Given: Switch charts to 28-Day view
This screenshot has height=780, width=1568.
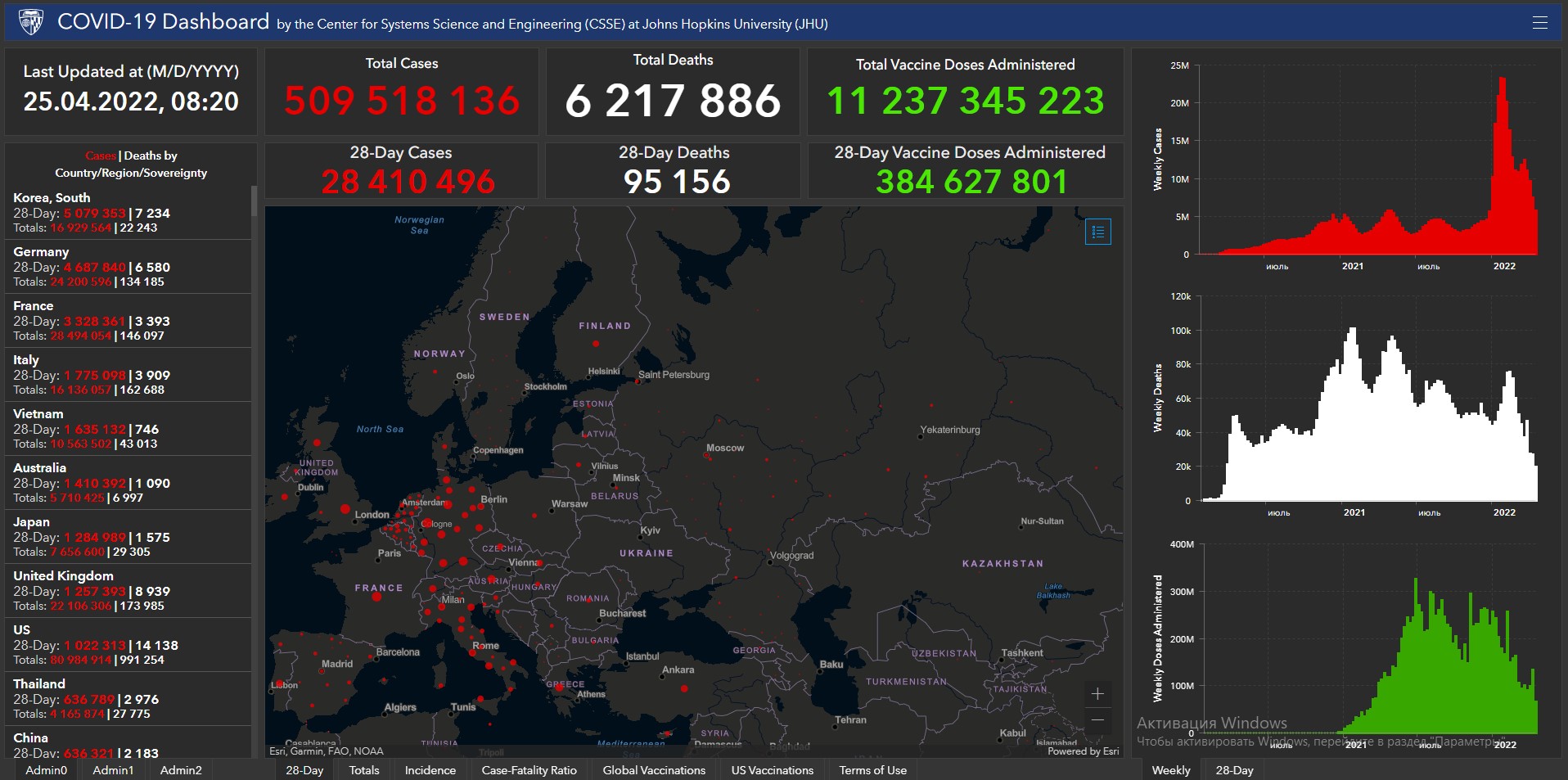Looking at the screenshot, I should coord(1234,770).
